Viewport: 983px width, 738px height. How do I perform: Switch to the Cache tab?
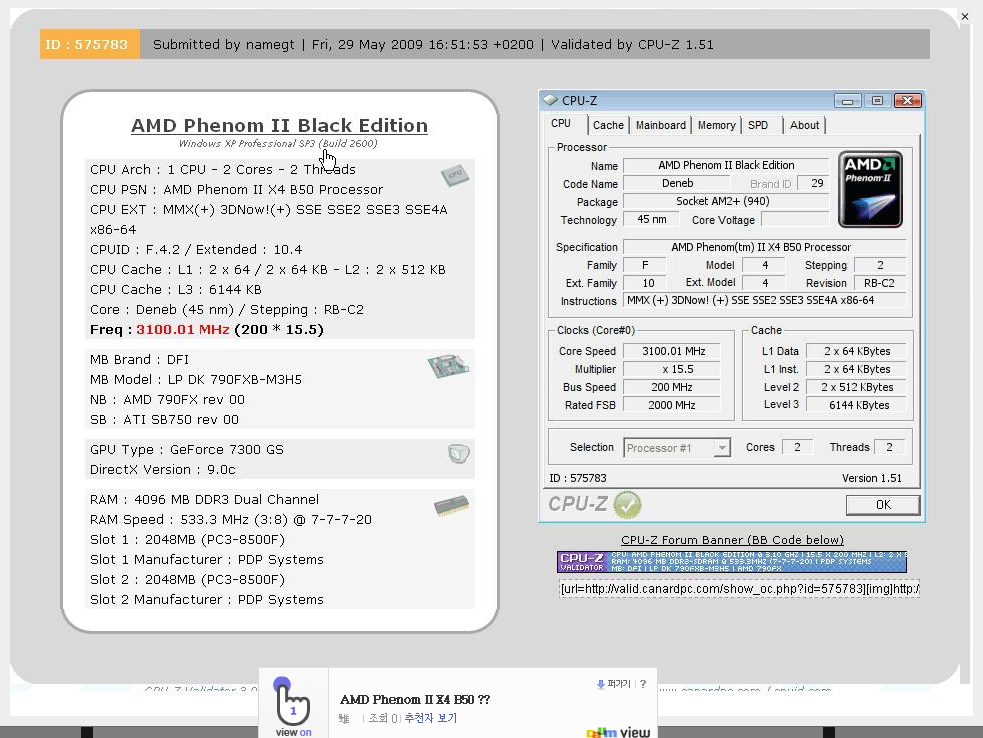tap(608, 125)
